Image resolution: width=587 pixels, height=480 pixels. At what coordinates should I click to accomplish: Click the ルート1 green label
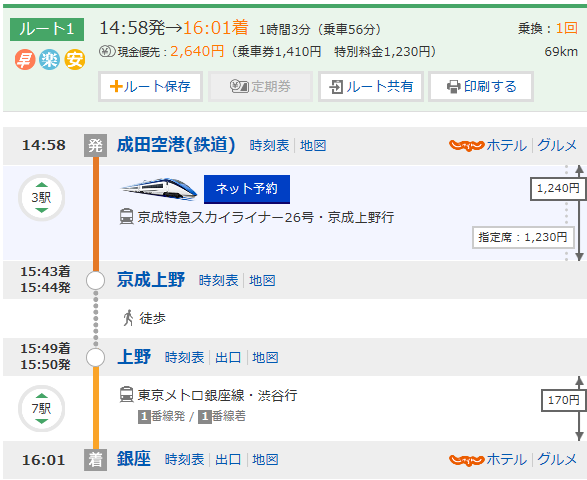point(47,29)
